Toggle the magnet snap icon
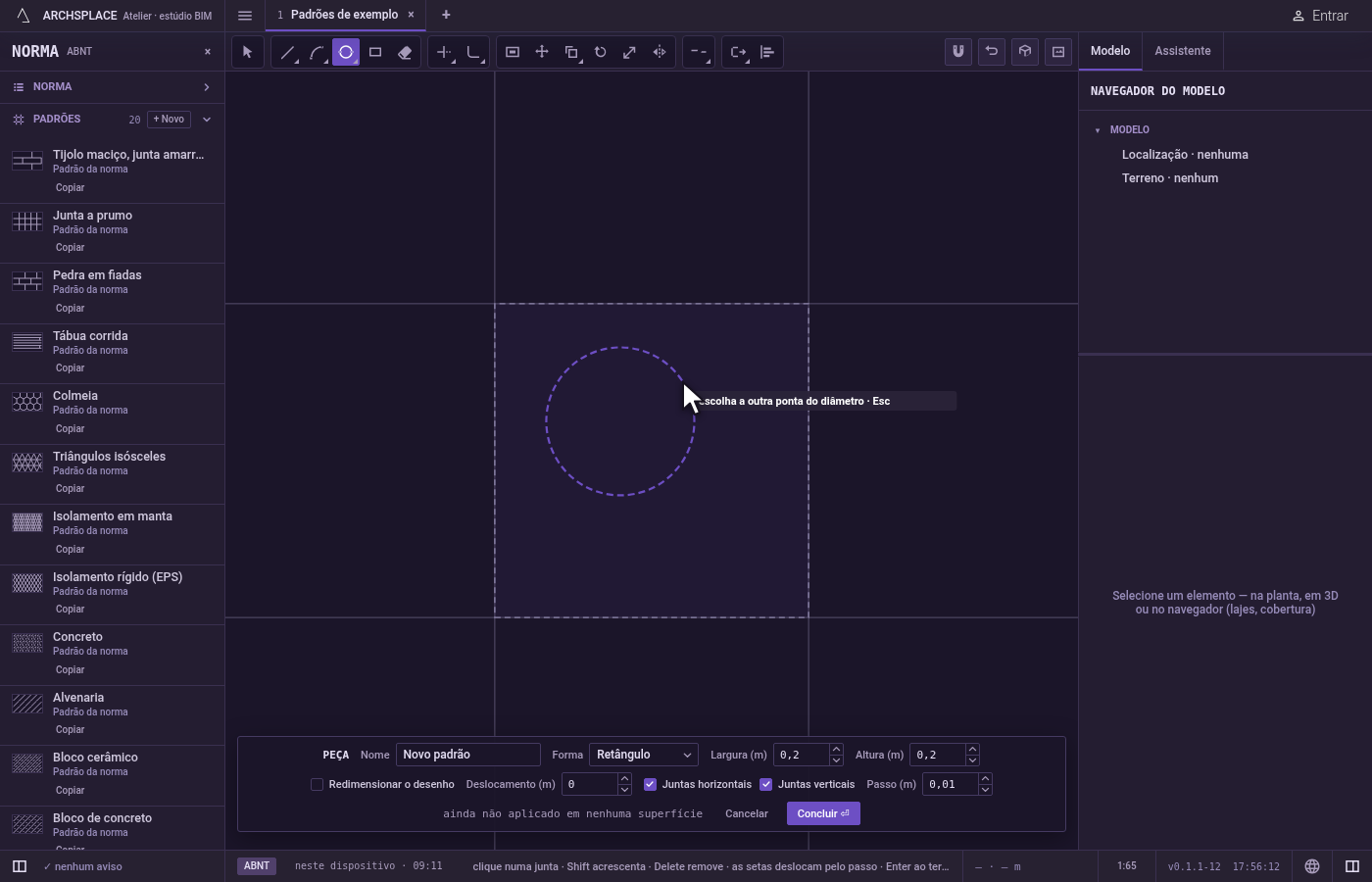The width and height of the screenshot is (1372, 882). (958, 52)
